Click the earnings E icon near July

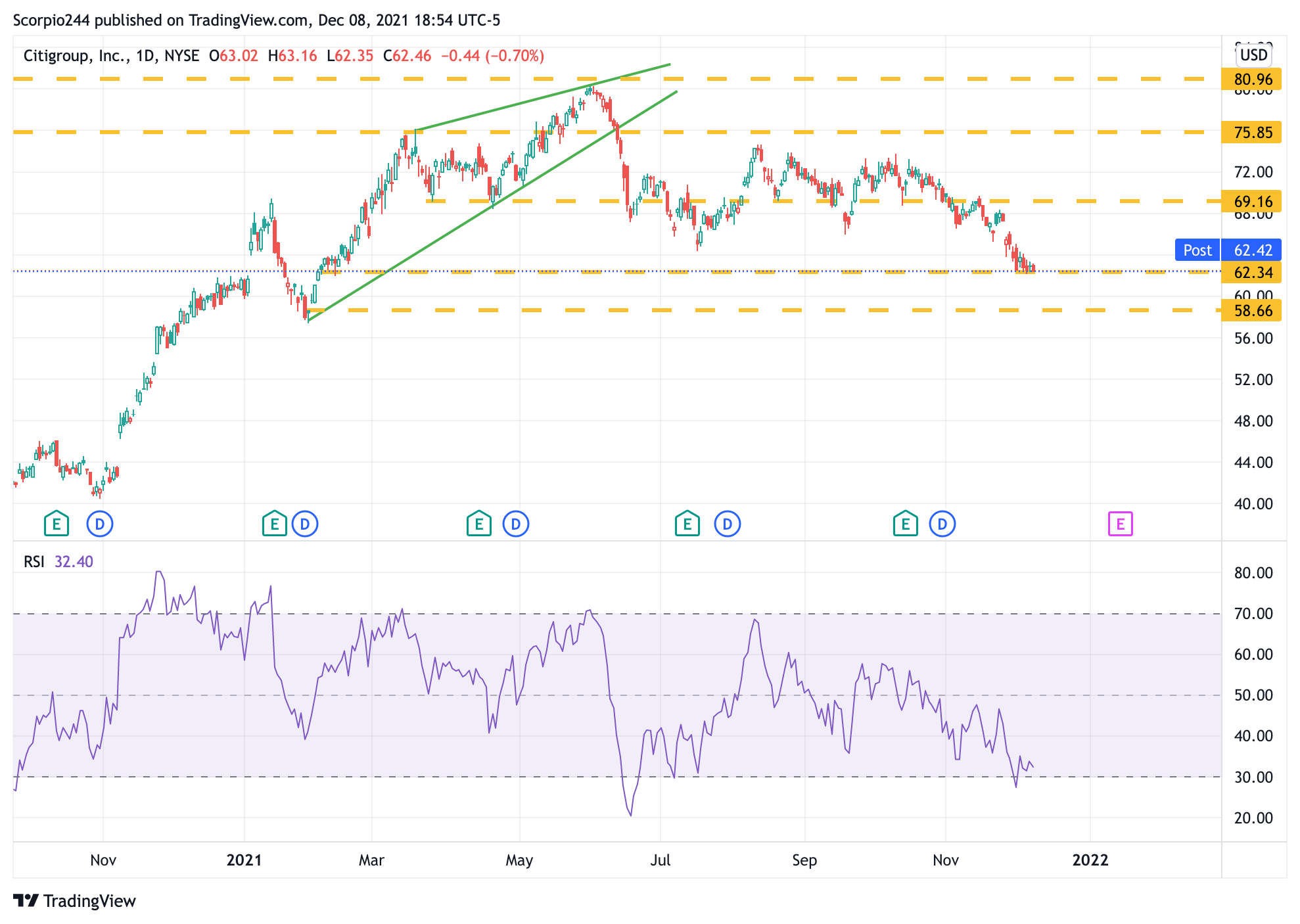tap(687, 524)
